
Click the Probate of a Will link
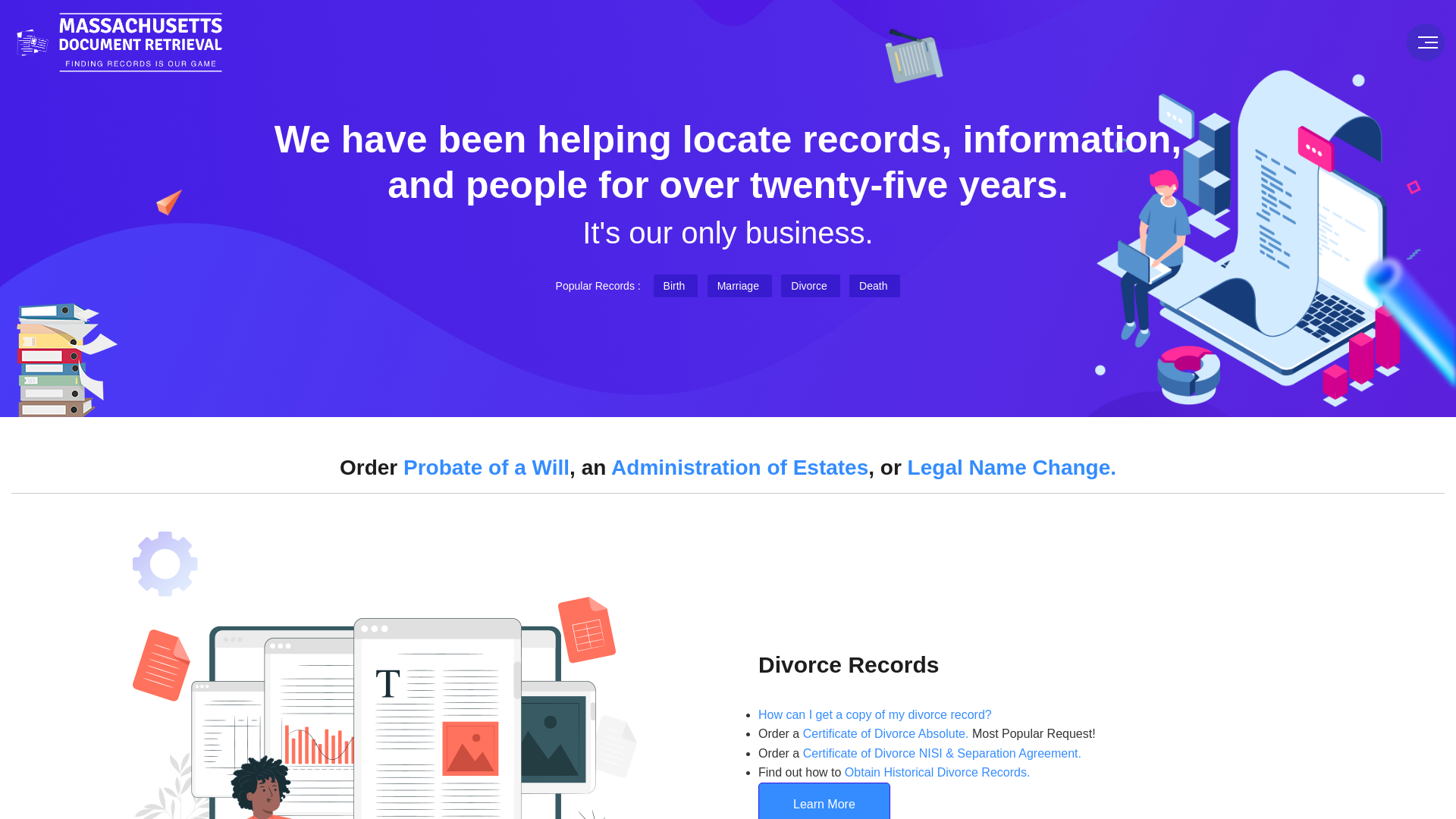[x=486, y=467]
